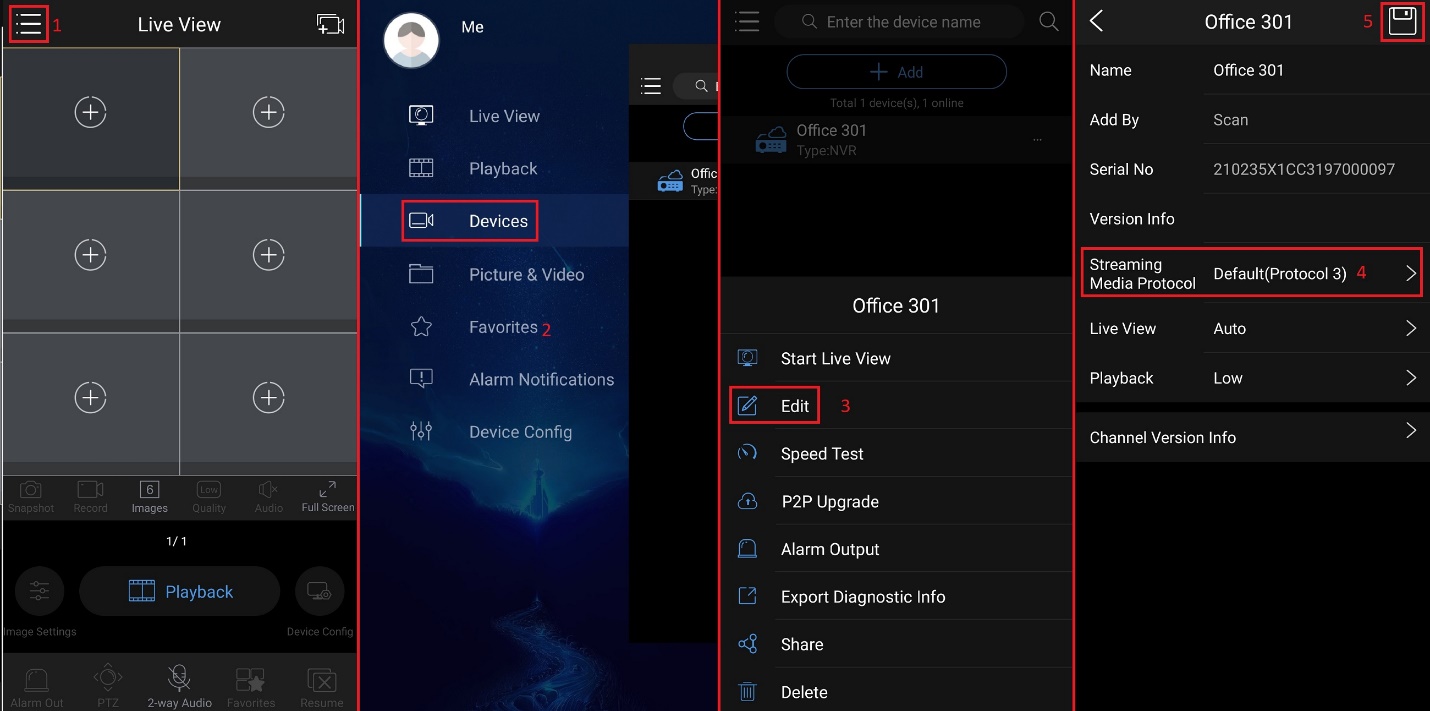Click the Enter the device name field
This screenshot has width=1430, height=711.
click(x=902, y=22)
